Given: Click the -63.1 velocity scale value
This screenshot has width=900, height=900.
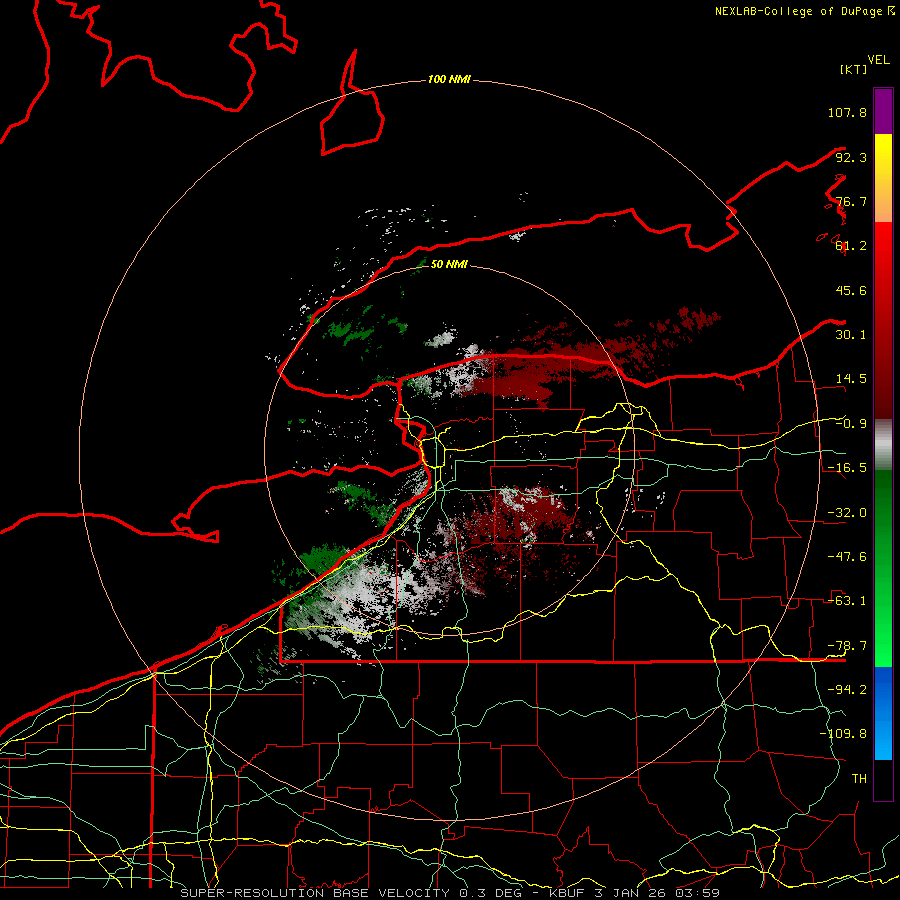Looking at the screenshot, I should [x=847, y=601].
